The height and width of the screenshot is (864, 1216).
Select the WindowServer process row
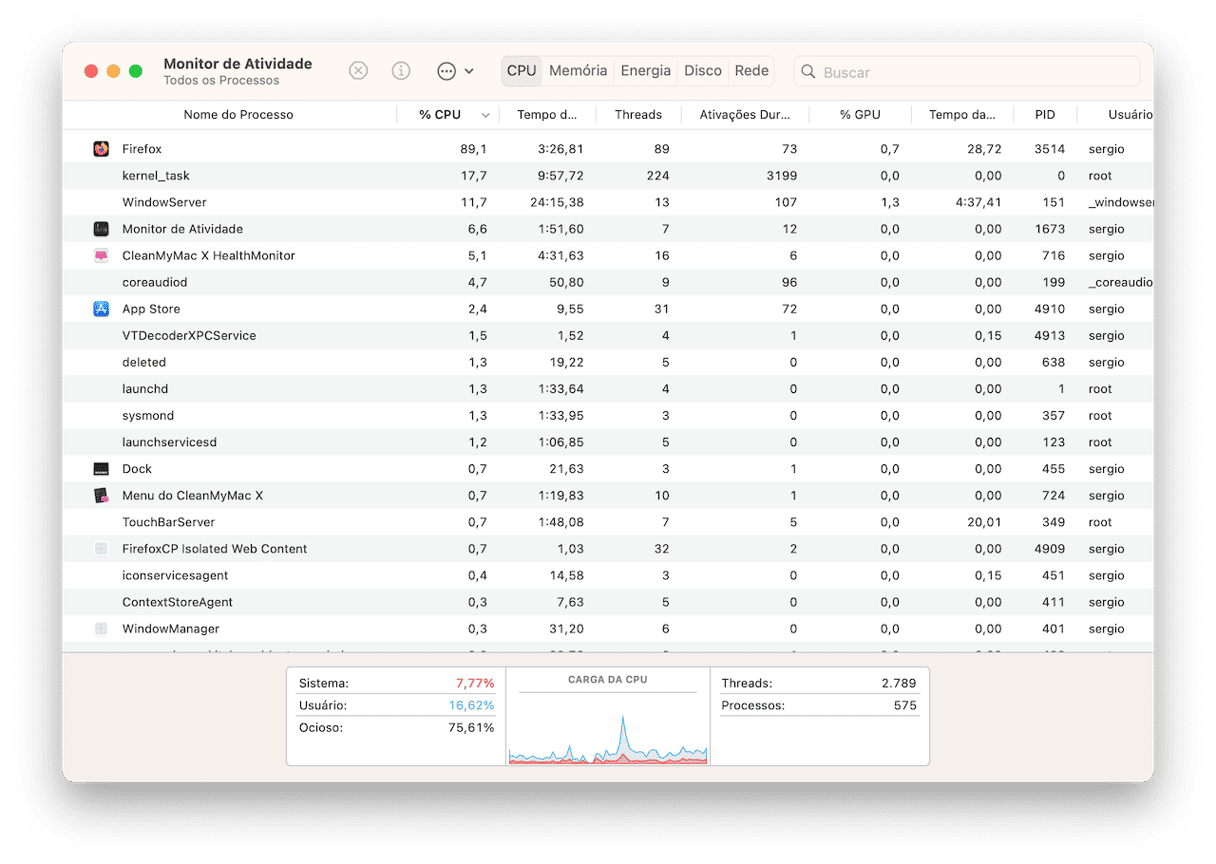click(x=608, y=203)
